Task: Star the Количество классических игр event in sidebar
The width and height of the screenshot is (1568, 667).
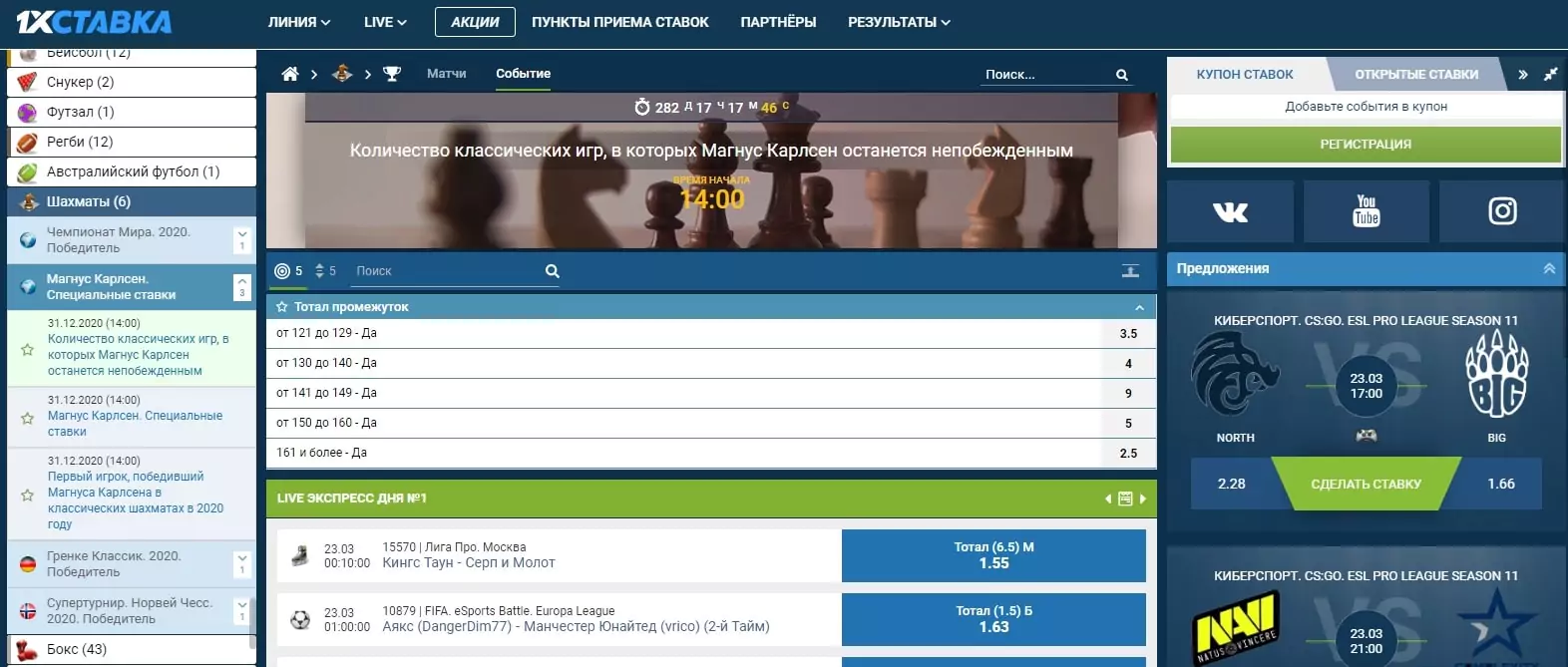Action: point(28,350)
